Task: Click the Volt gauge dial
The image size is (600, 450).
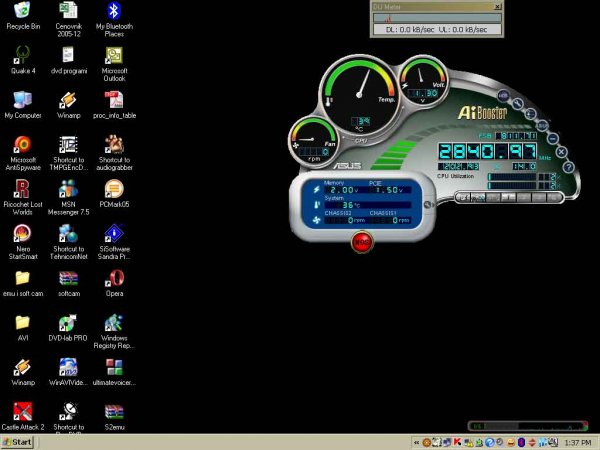Action: [x=423, y=80]
